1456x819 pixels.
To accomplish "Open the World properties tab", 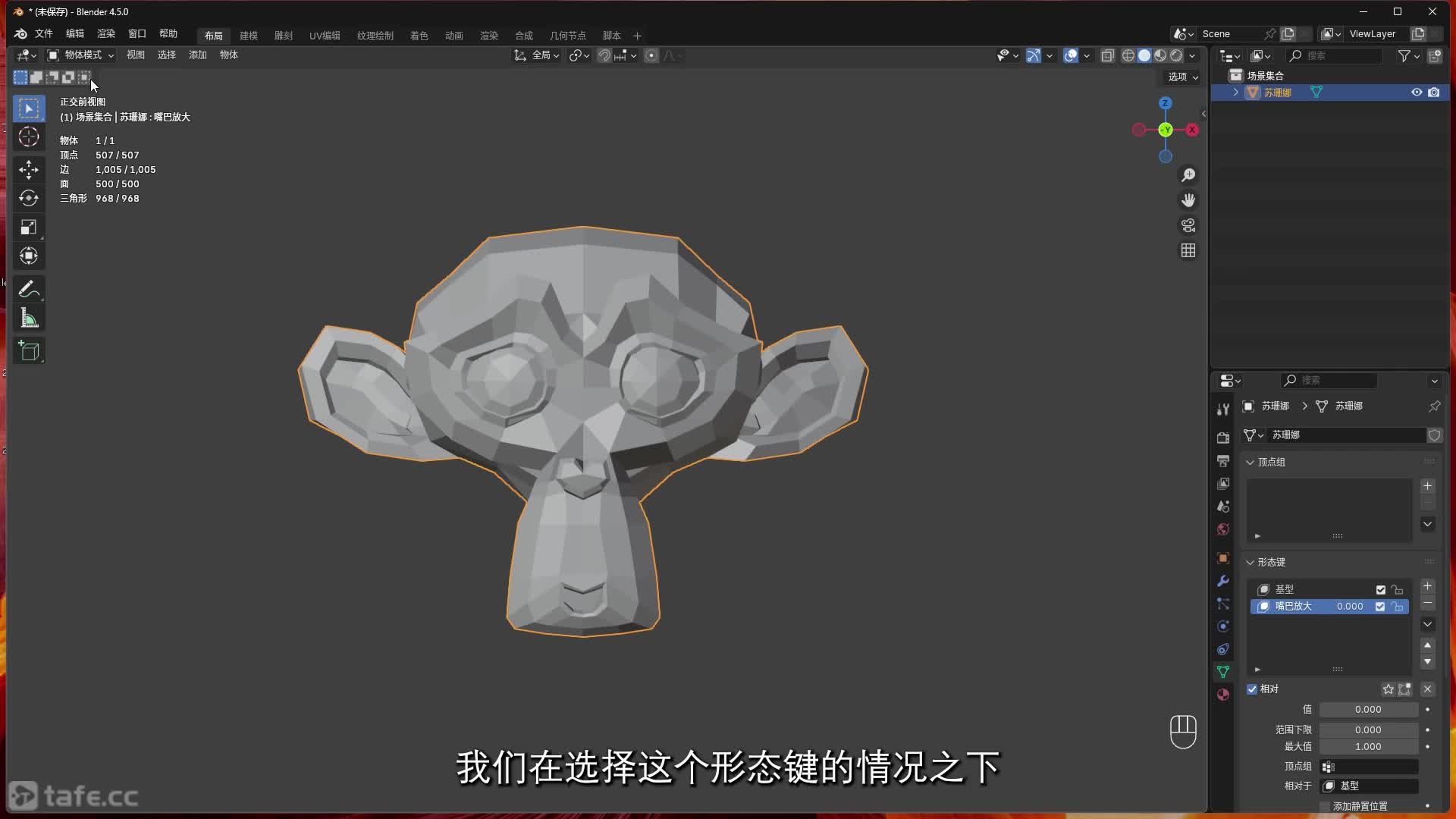I will pyautogui.click(x=1222, y=529).
